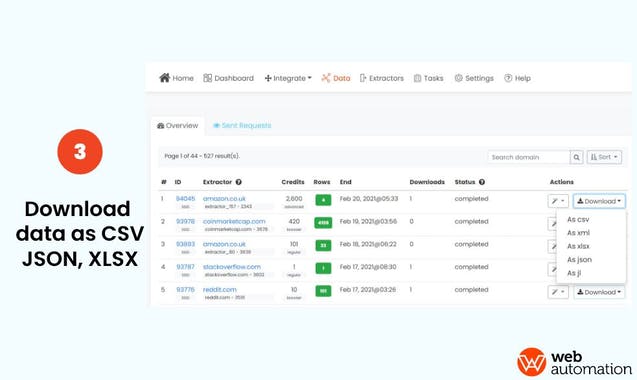The image size is (637, 380).
Task: Open amazon.co.uk extractor link in row 93883
Action: (x=224, y=244)
